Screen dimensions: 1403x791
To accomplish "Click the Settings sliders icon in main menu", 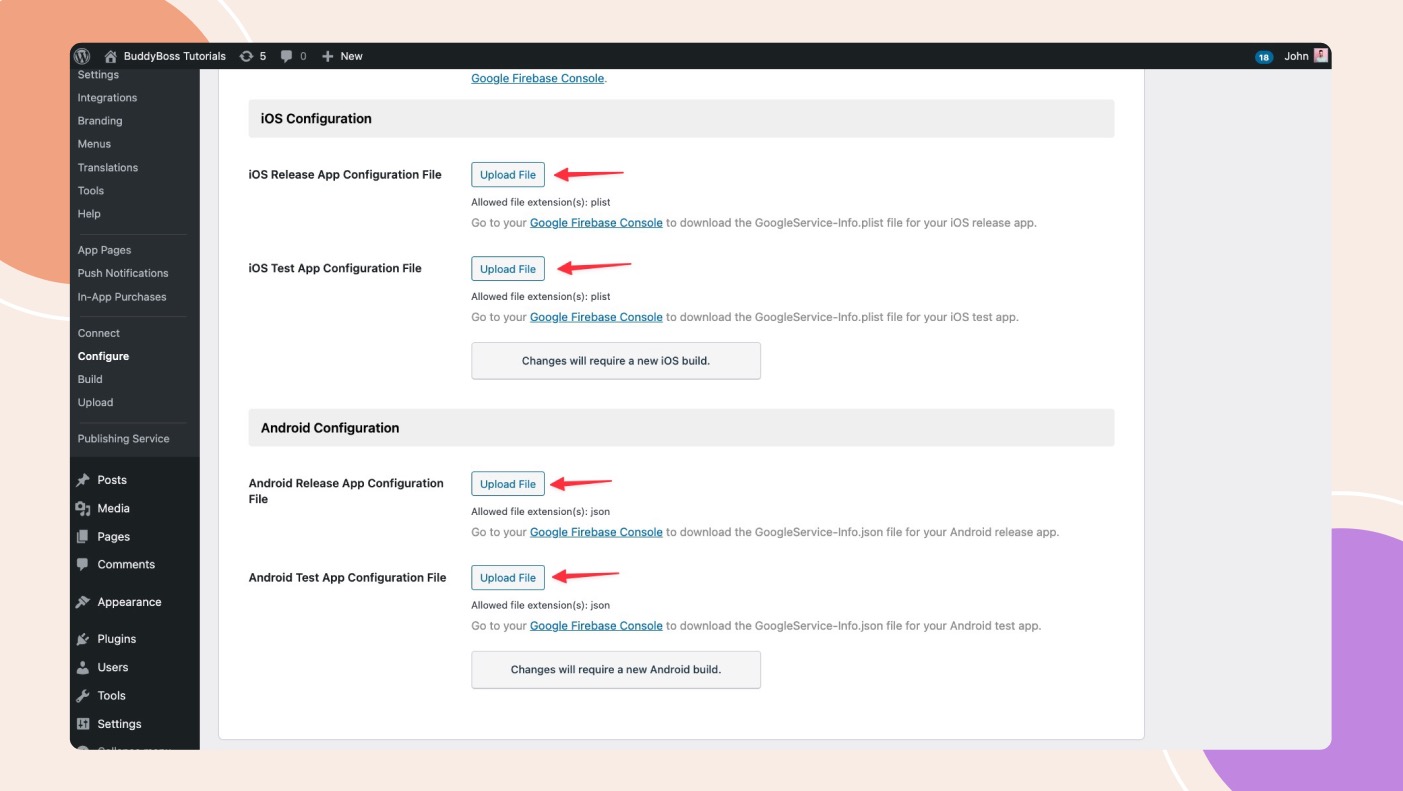I will click(x=83, y=724).
